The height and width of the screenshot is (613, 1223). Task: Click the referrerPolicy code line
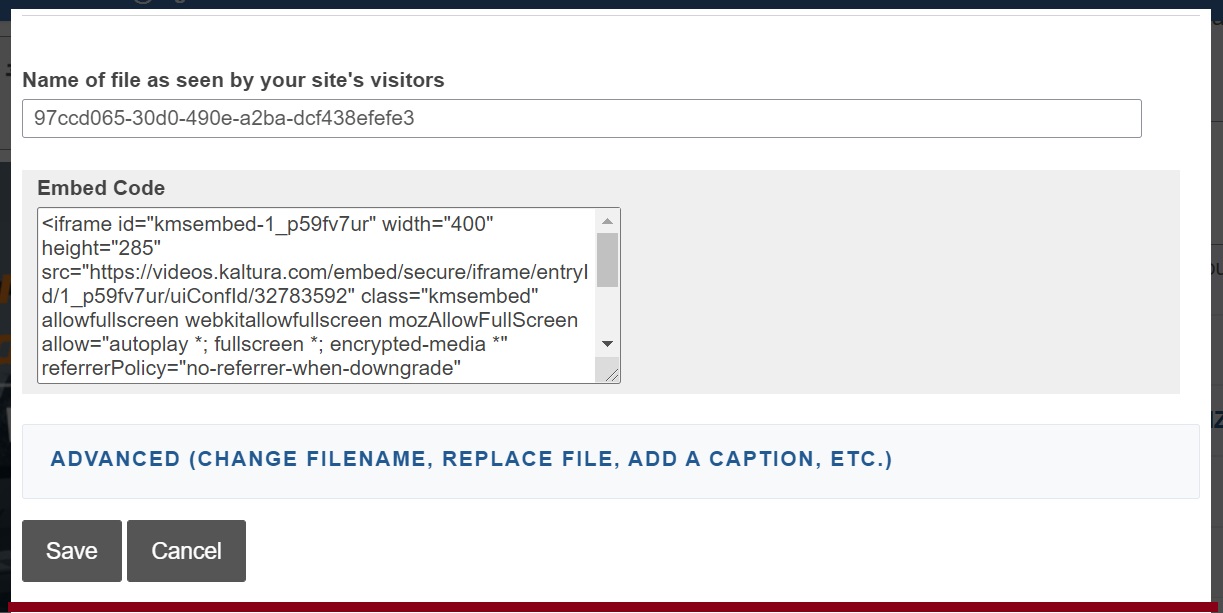[250, 368]
